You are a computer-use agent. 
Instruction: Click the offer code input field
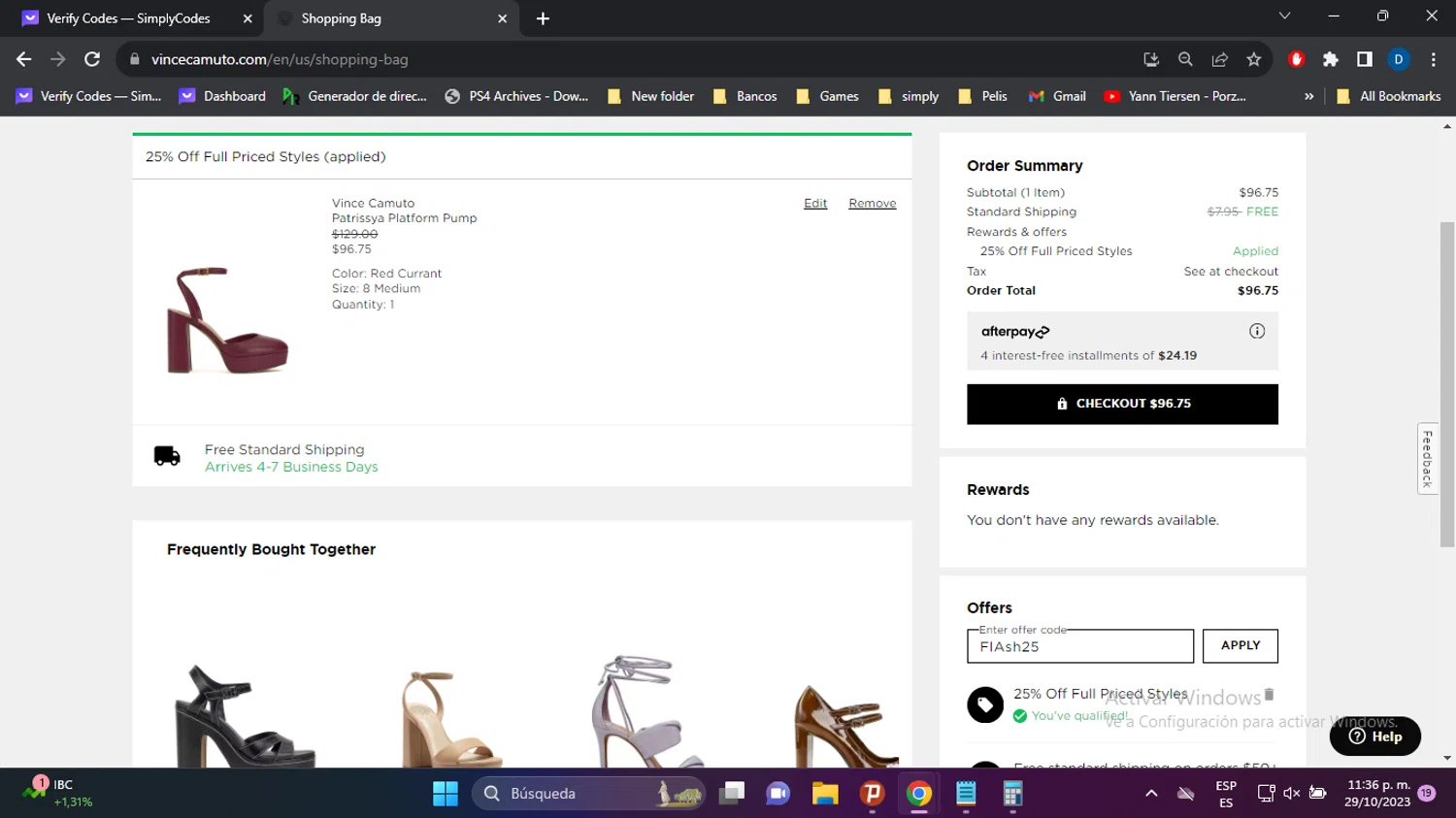1080,646
